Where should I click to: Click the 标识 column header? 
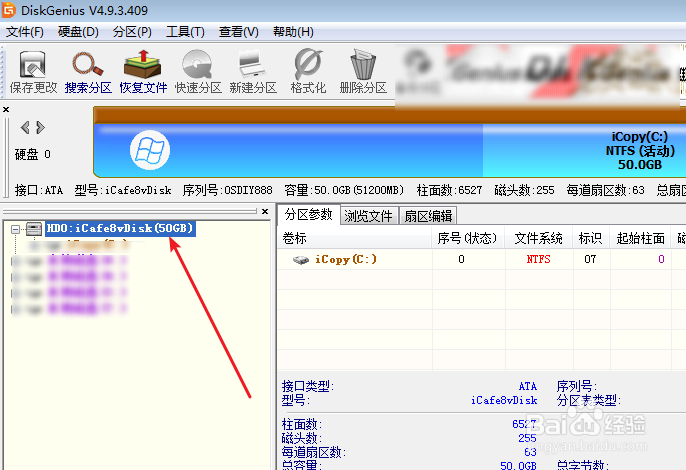590,239
